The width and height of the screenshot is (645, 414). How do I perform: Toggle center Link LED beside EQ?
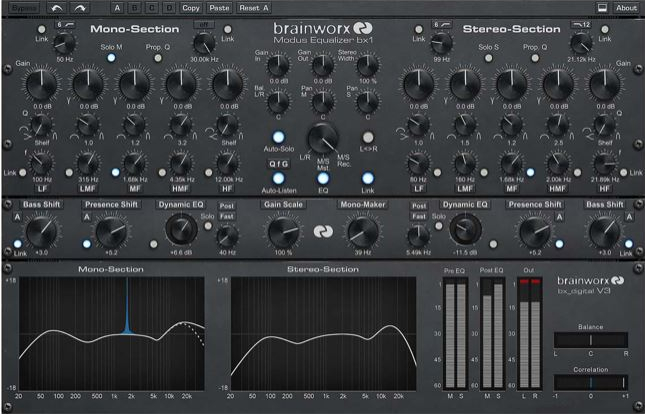368,178
